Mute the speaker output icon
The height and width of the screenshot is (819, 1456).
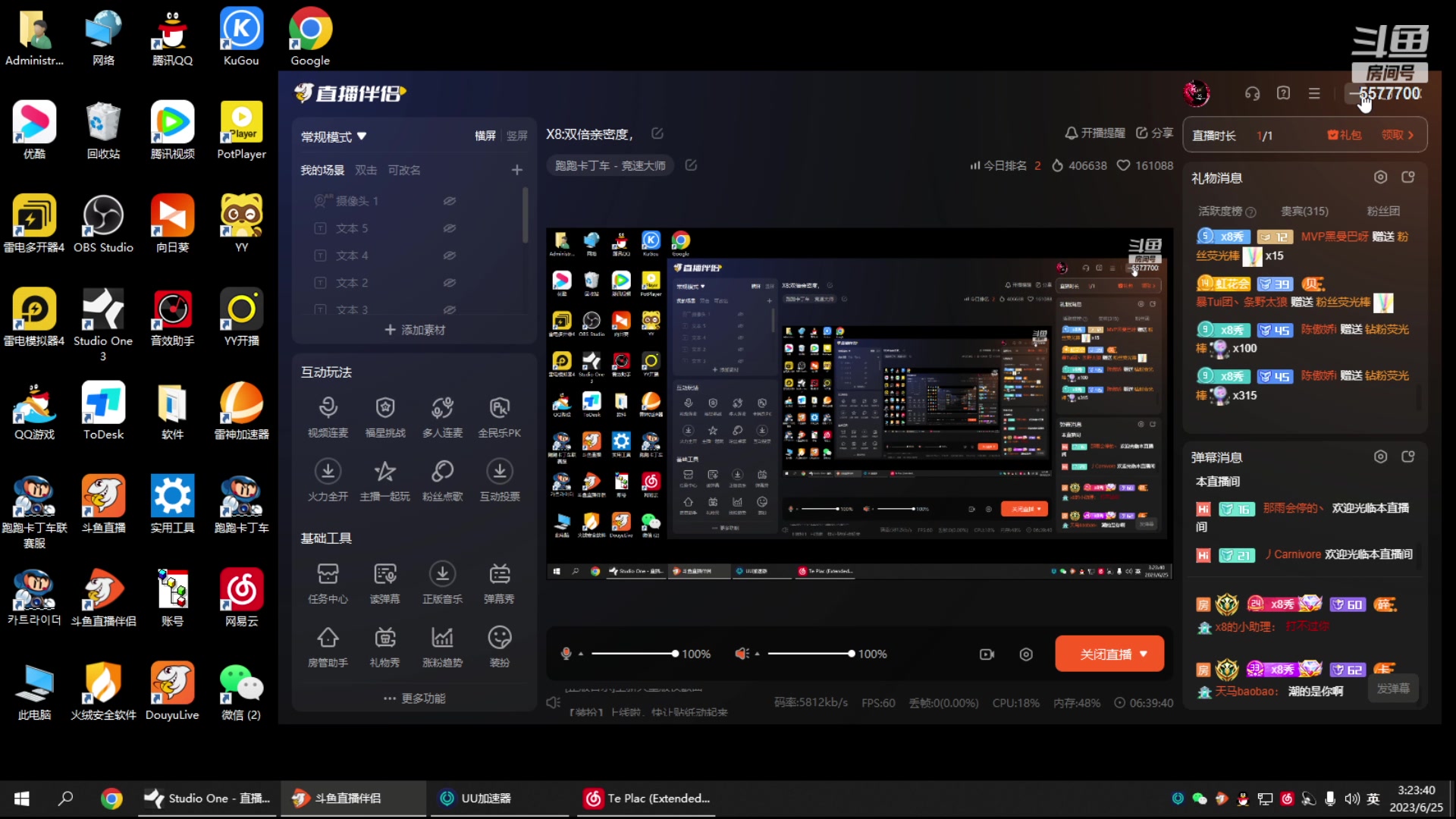[742, 654]
